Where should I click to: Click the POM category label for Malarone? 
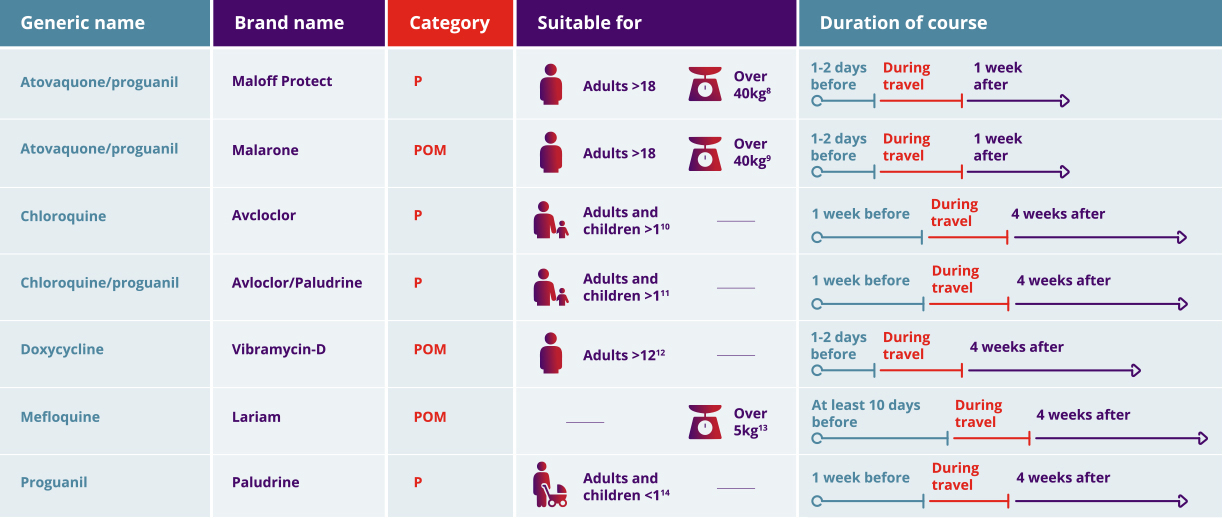(x=430, y=150)
